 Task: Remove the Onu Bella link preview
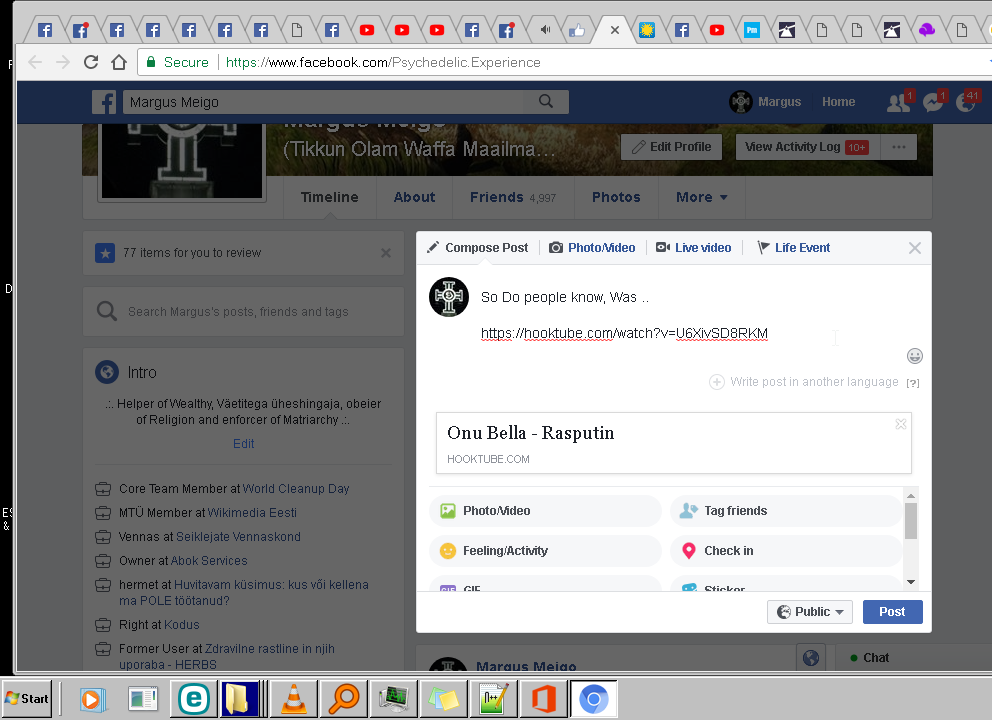click(x=901, y=424)
